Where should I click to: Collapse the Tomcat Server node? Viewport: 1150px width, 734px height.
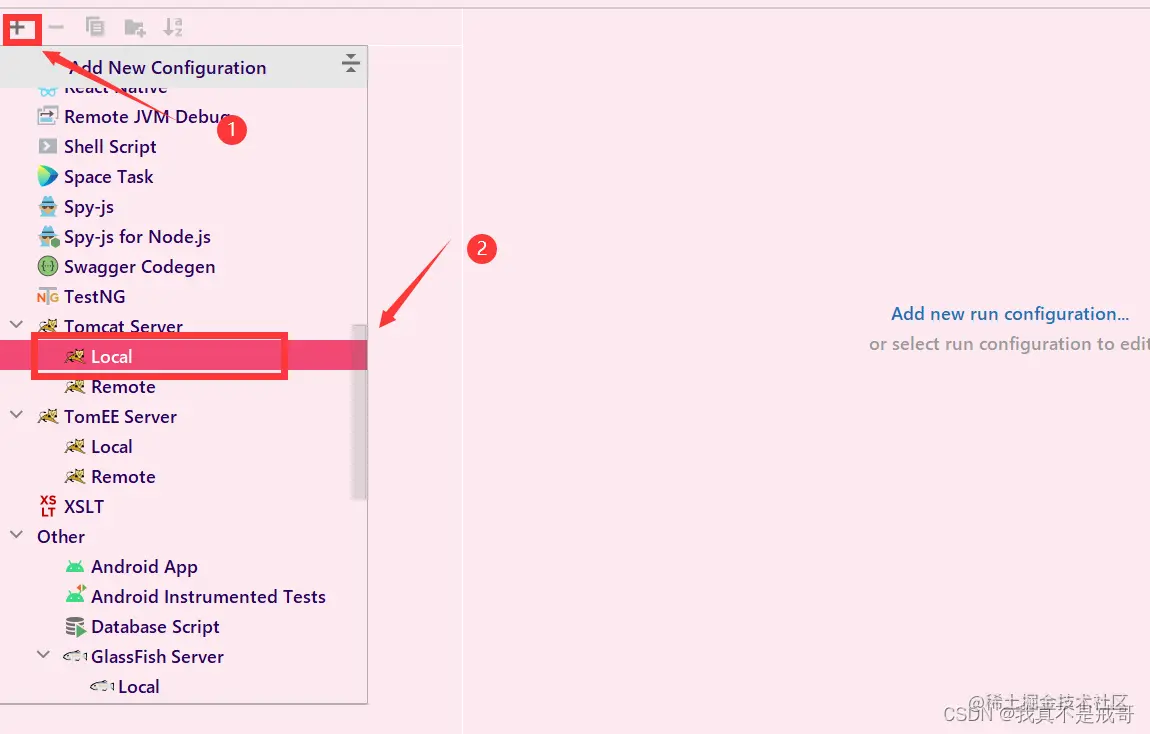point(16,325)
